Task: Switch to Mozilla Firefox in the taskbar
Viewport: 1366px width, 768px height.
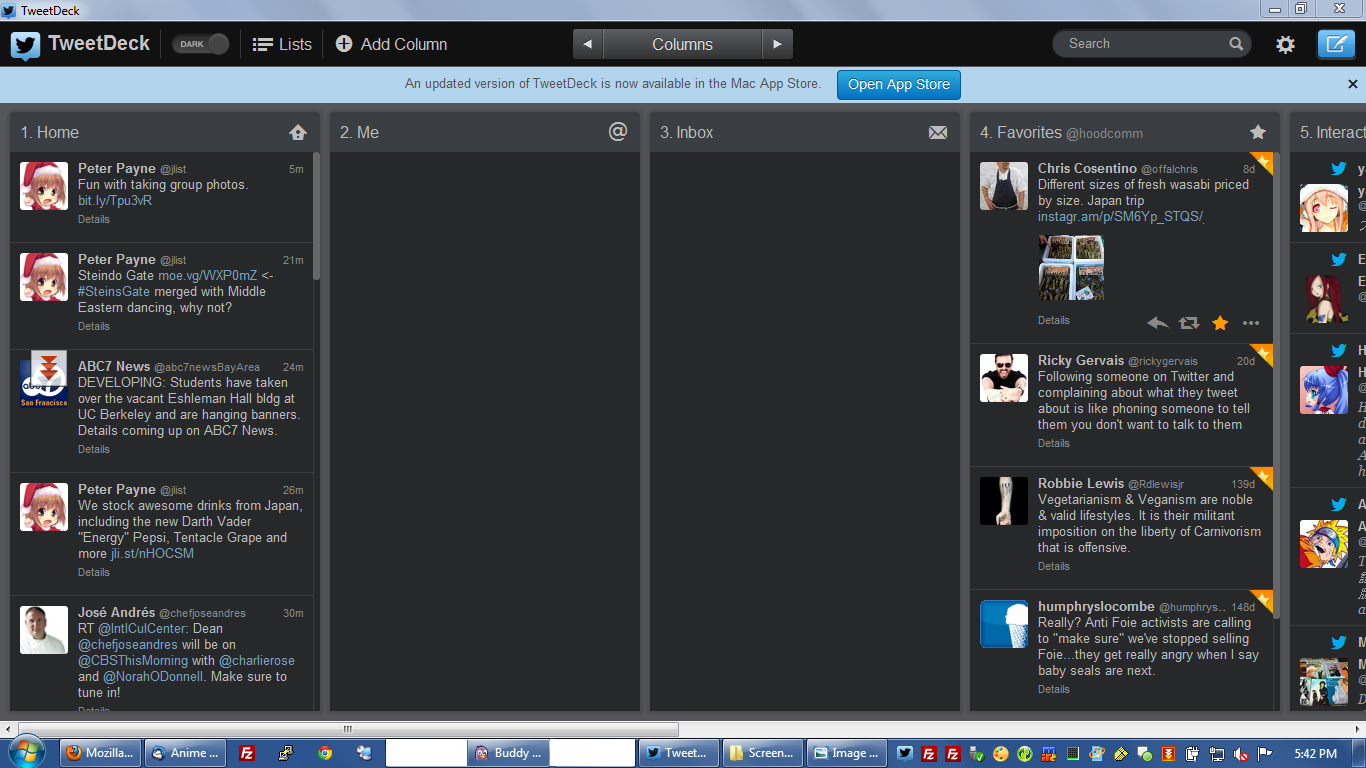Action: click(100, 753)
